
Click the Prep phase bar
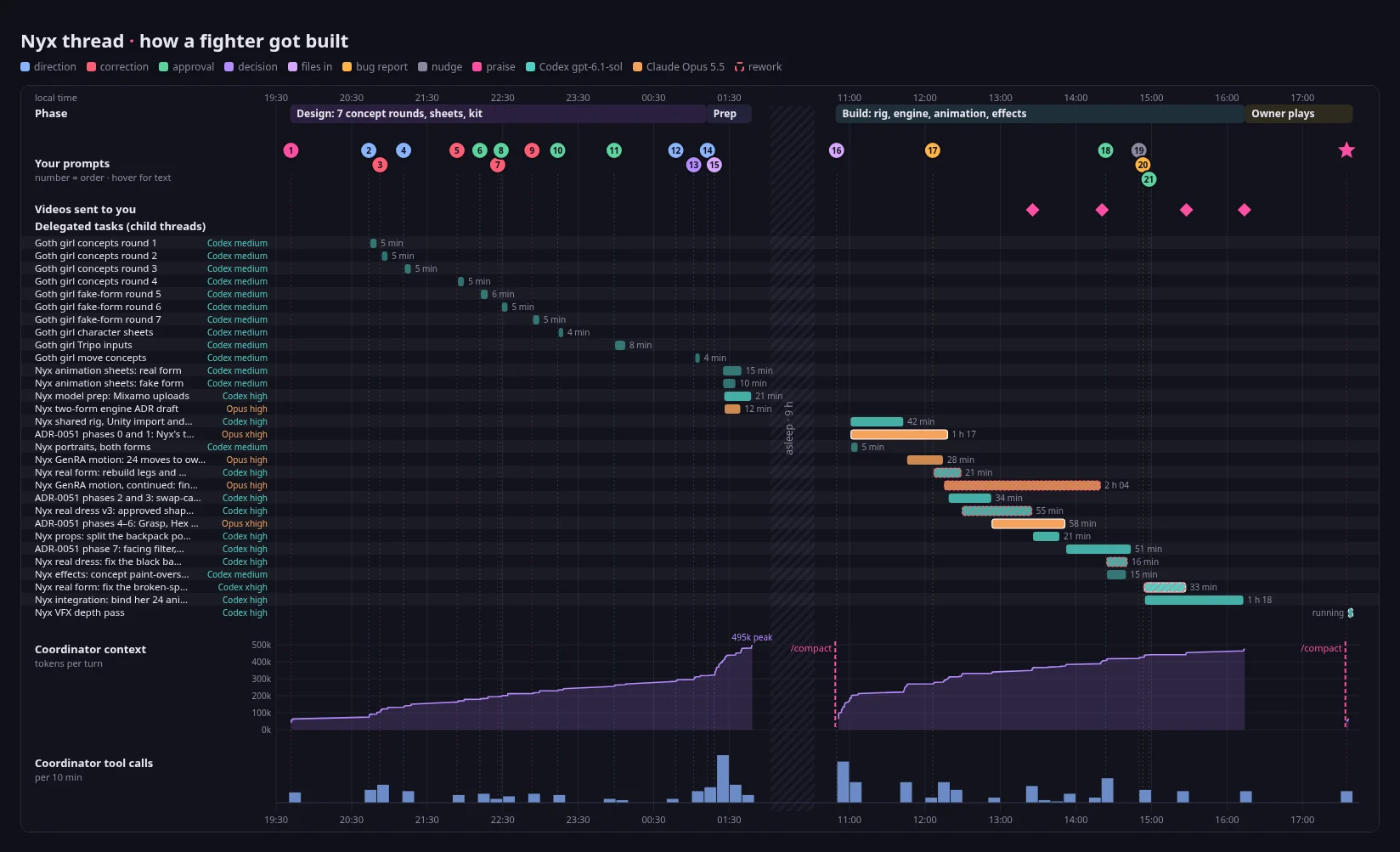729,114
